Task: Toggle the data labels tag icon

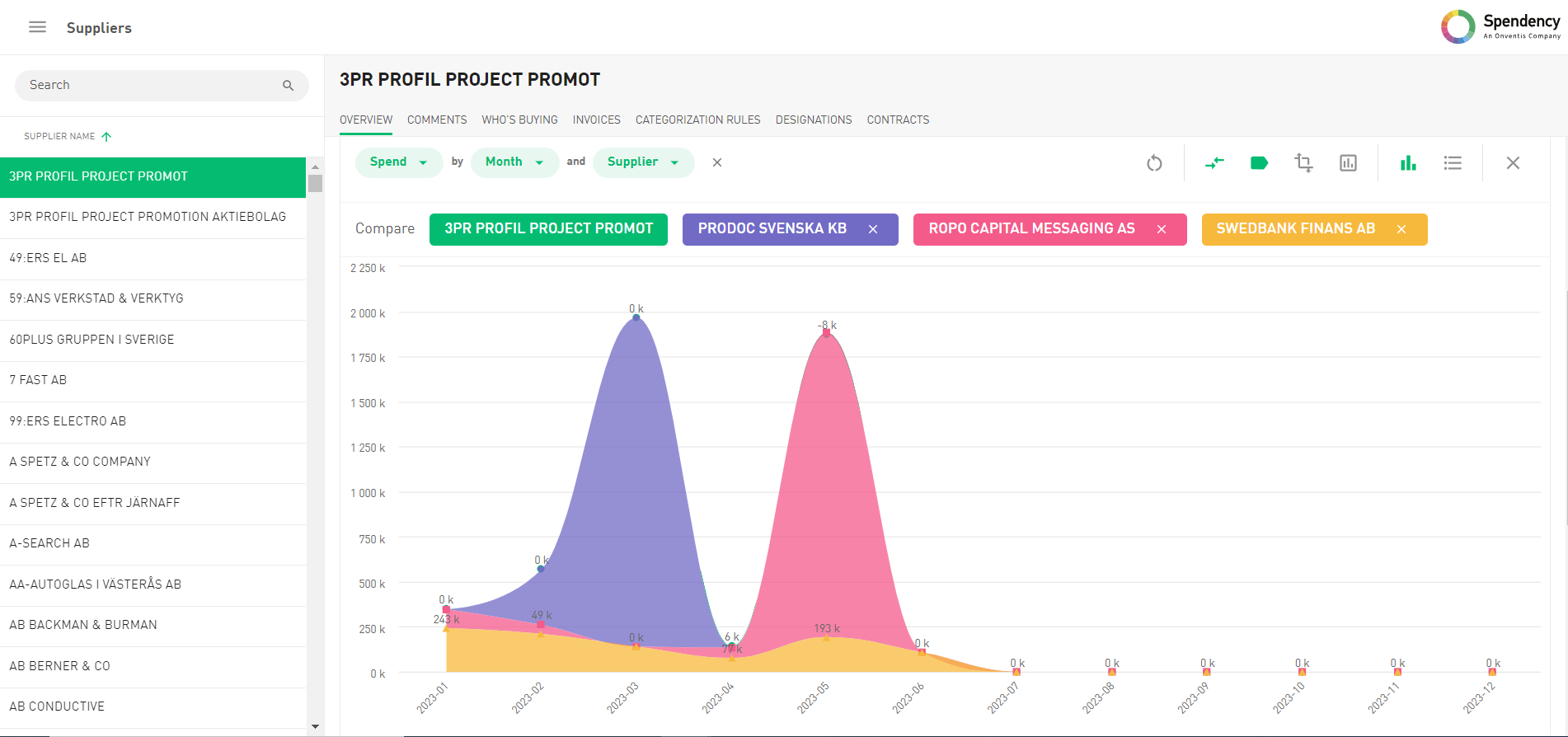Action: tap(1259, 163)
